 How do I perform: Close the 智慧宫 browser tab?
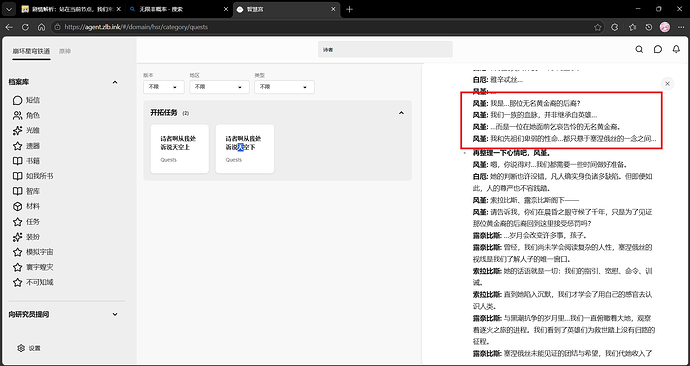tap(333, 9)
